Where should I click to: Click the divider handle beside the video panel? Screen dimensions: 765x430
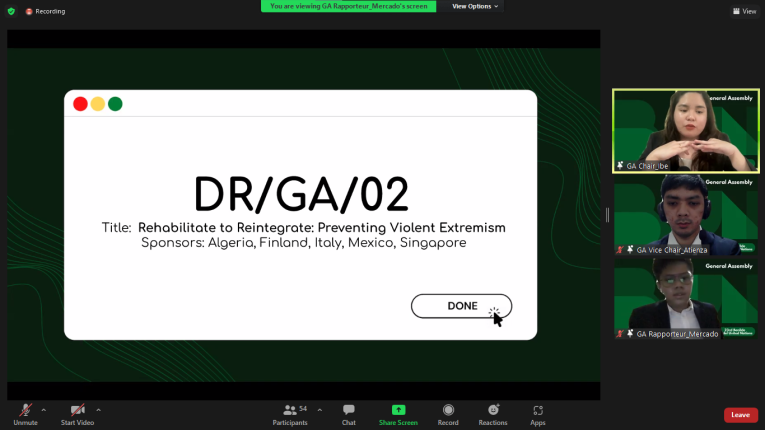[607, 215]
